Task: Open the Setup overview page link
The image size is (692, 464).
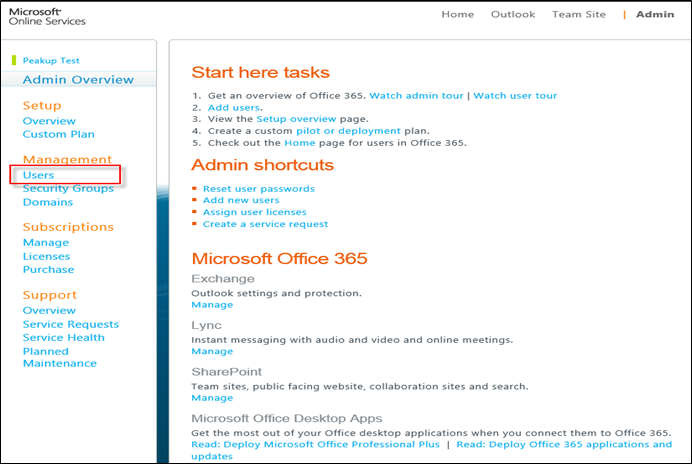Action: tap(296, 119)
